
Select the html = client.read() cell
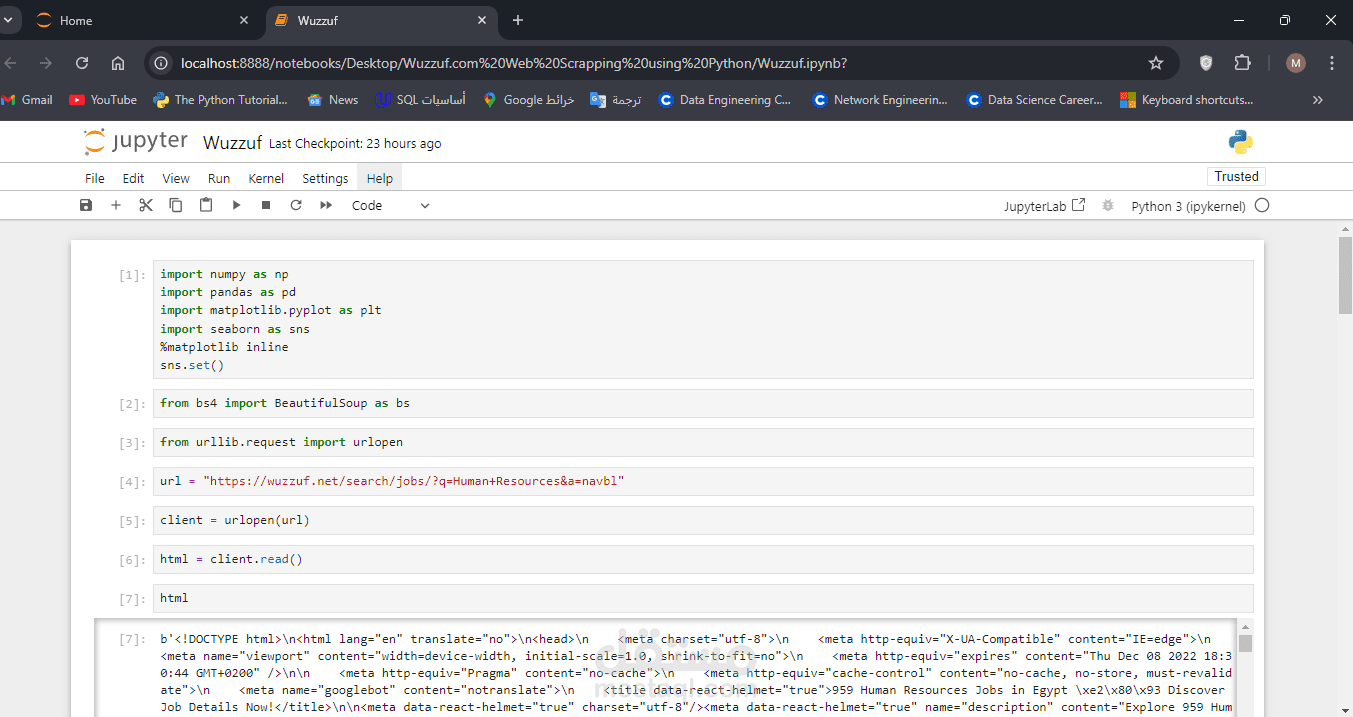[703, 559]
